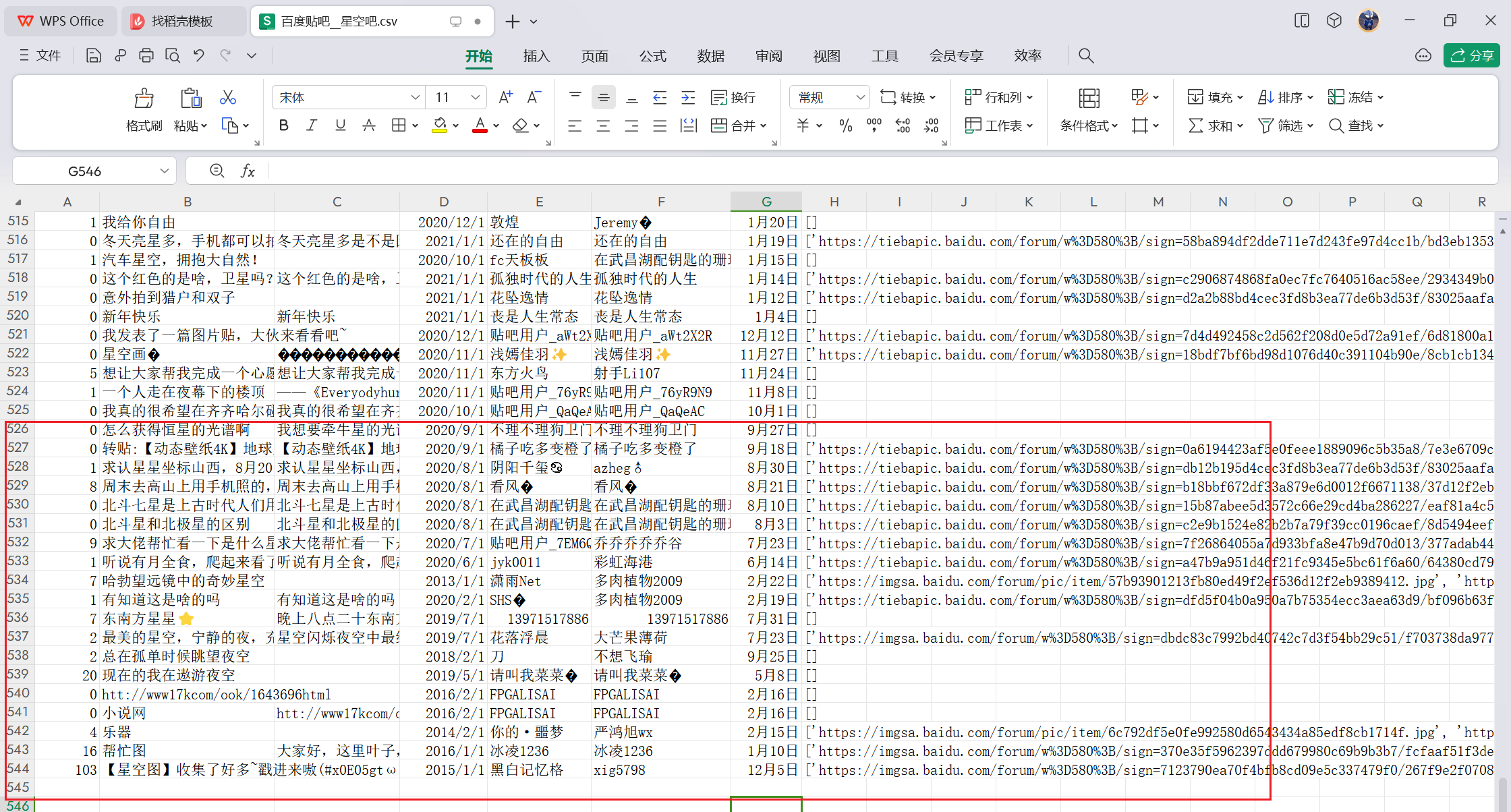The image size is (1511, 812).
Task: Open the 冻结 freeze panes tool
Action: click(1355, 97)
